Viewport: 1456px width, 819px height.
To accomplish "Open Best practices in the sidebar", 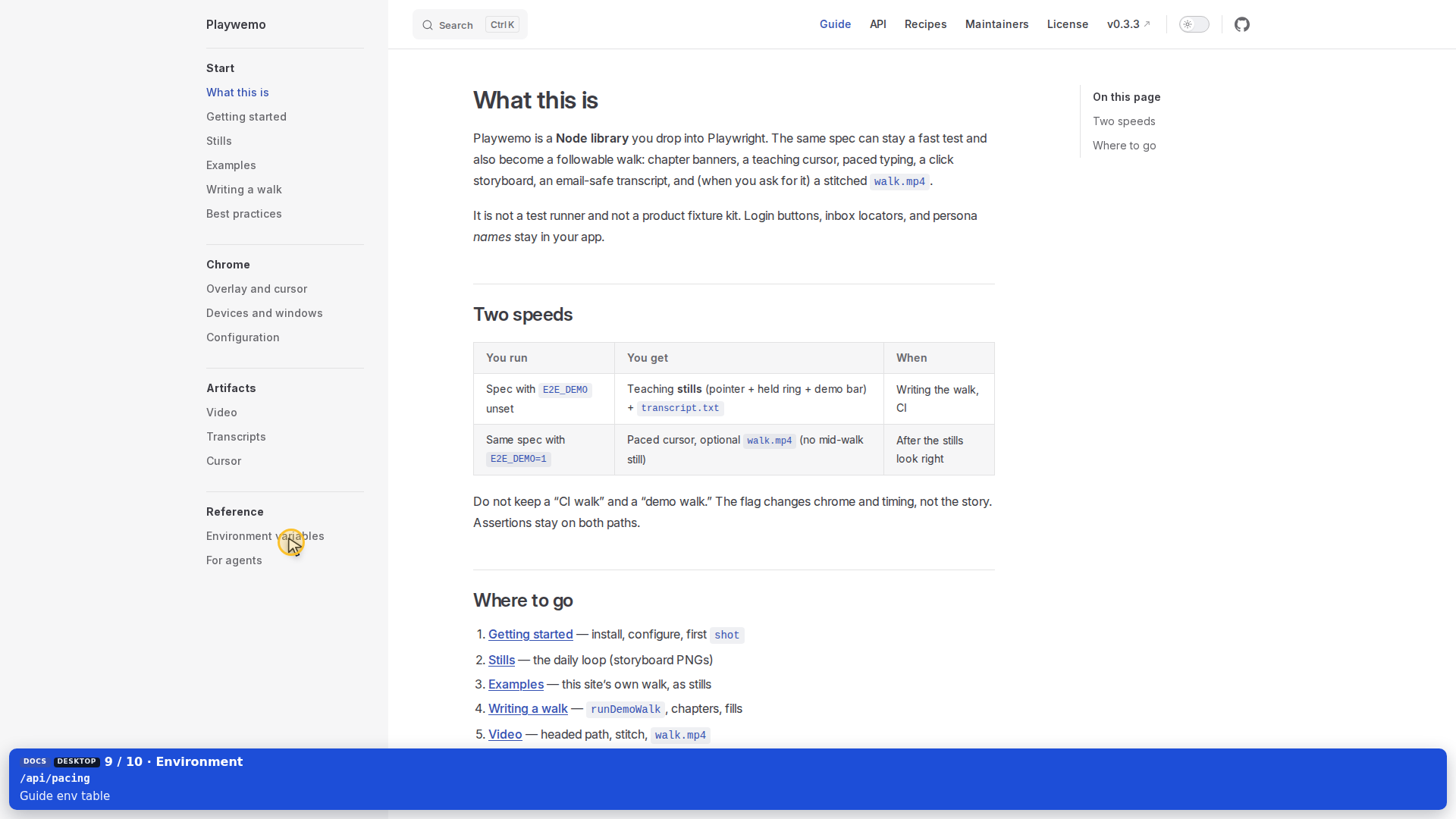I will [244, 214].
